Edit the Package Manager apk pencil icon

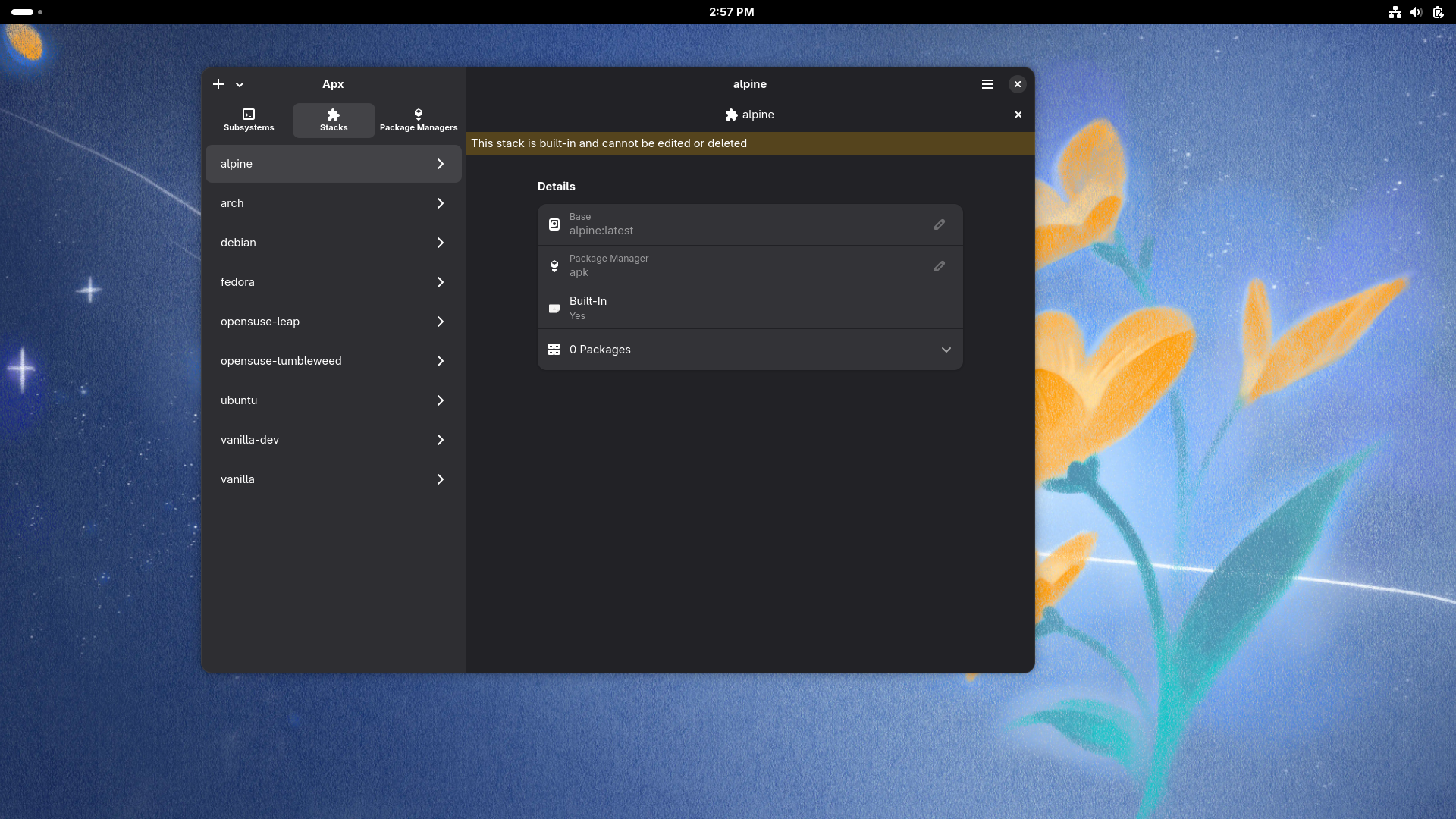[x=940, y=266]
